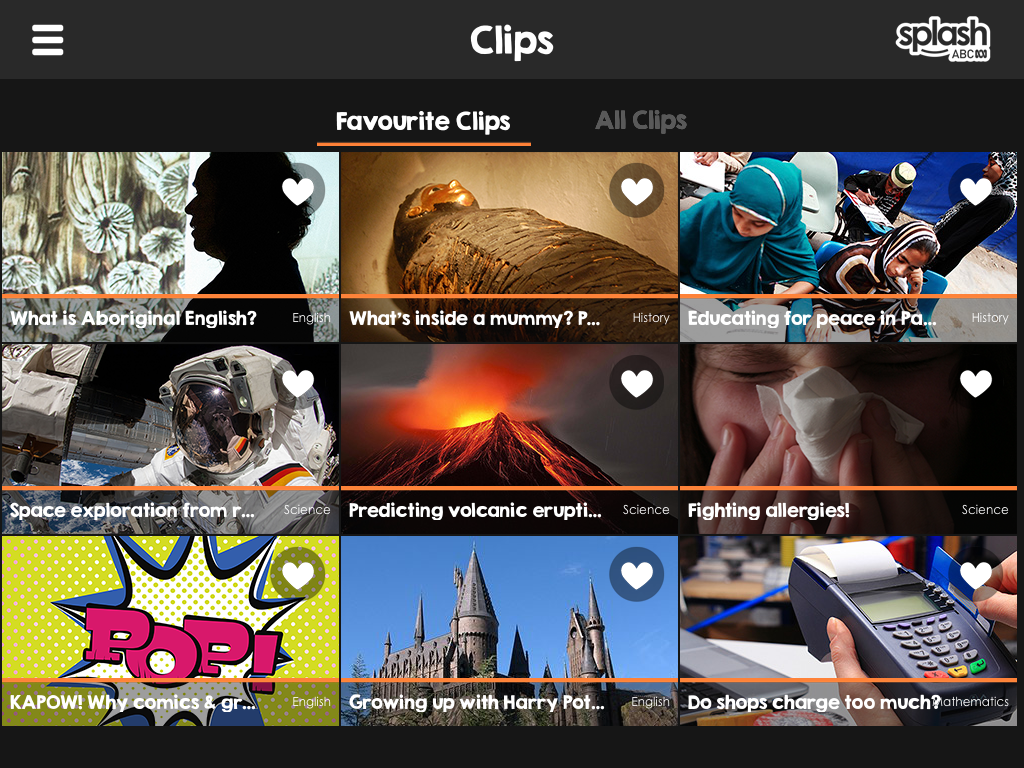This screenshot has width=1024, height=768.
Task: Toggle heart on Educating for peace clip
Action: coord(976,191)
